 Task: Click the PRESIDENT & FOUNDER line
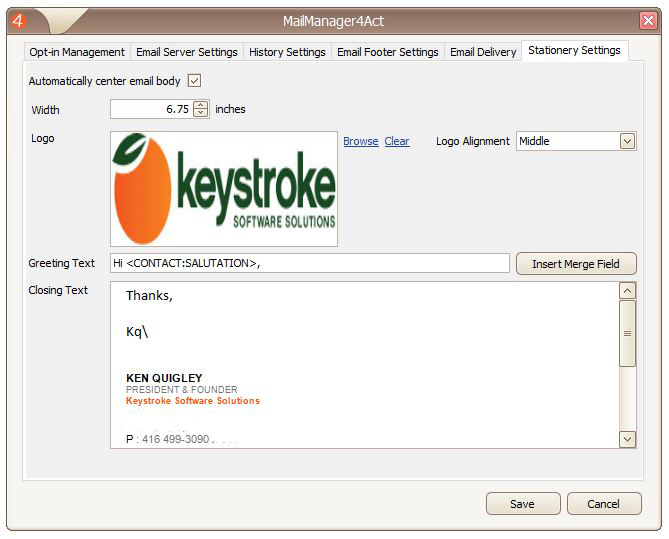[x=182, y=390]
